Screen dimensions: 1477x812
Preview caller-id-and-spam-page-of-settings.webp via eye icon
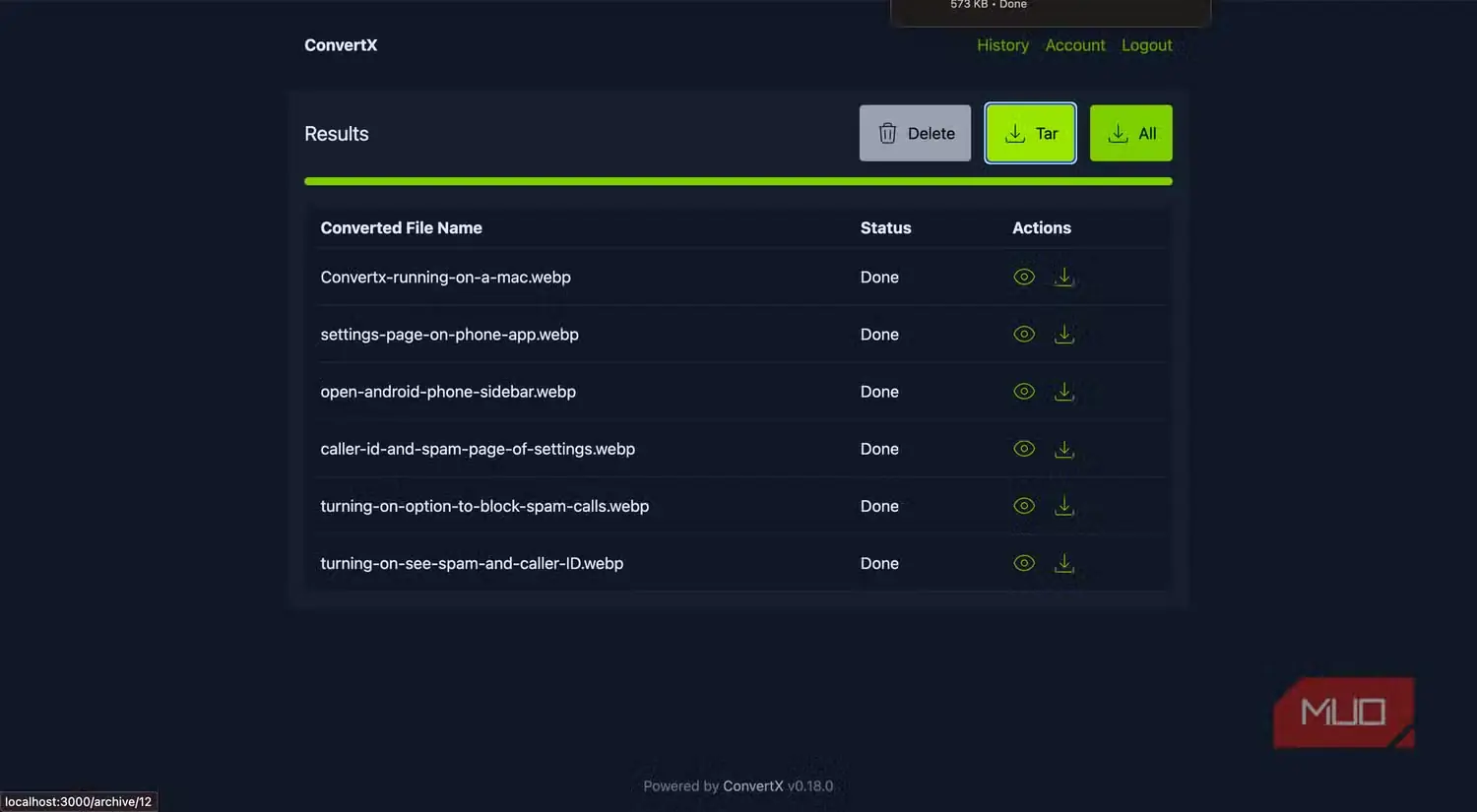pyautogui.click(x=1024, y=449)
